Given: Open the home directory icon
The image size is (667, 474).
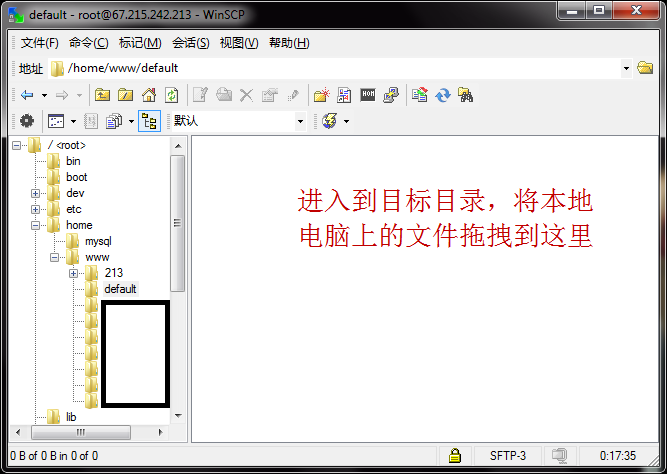Looking at the screenshot, I should pyautogui.click(x=148, y=95).
